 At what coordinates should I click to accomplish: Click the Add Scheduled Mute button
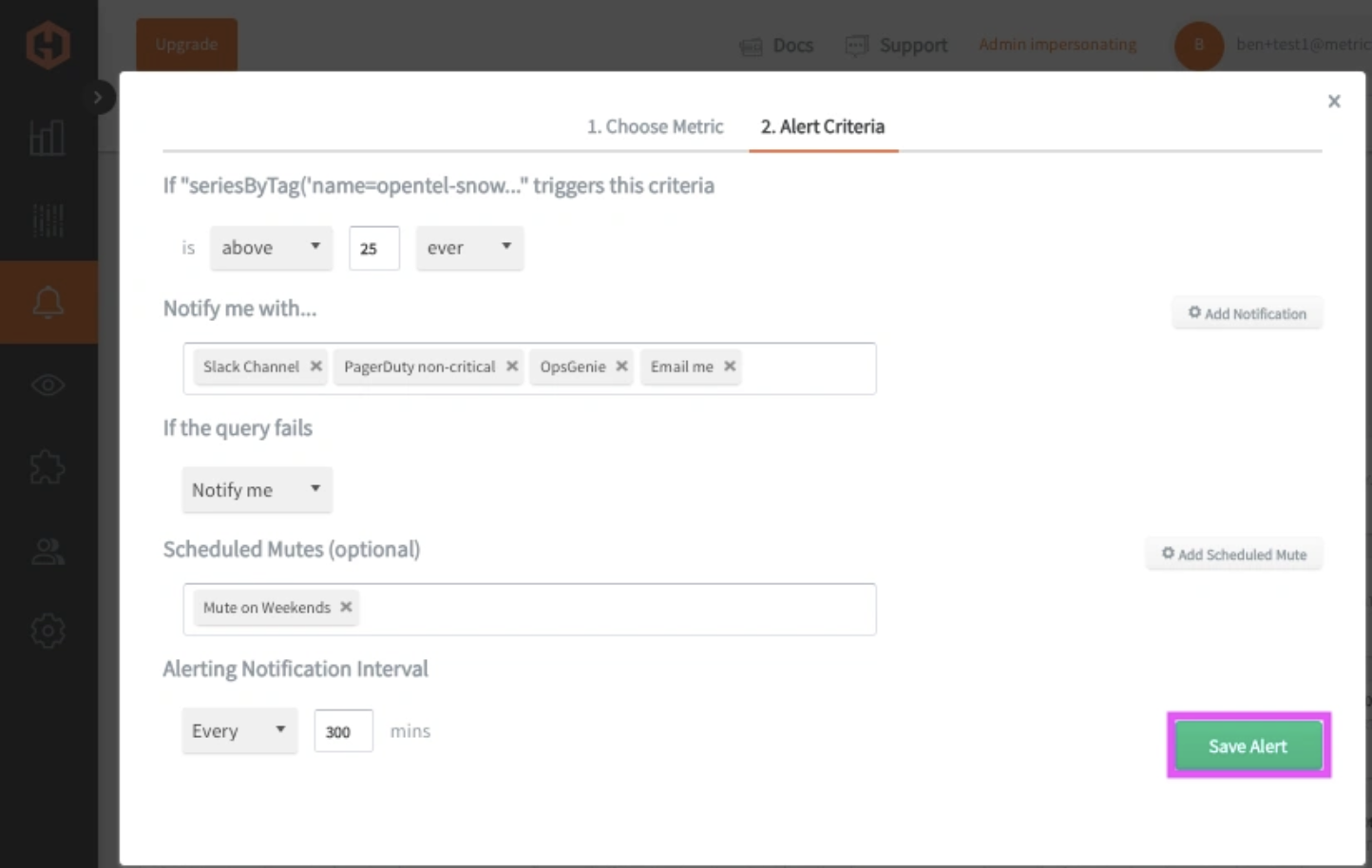[x=1233, y=555]
